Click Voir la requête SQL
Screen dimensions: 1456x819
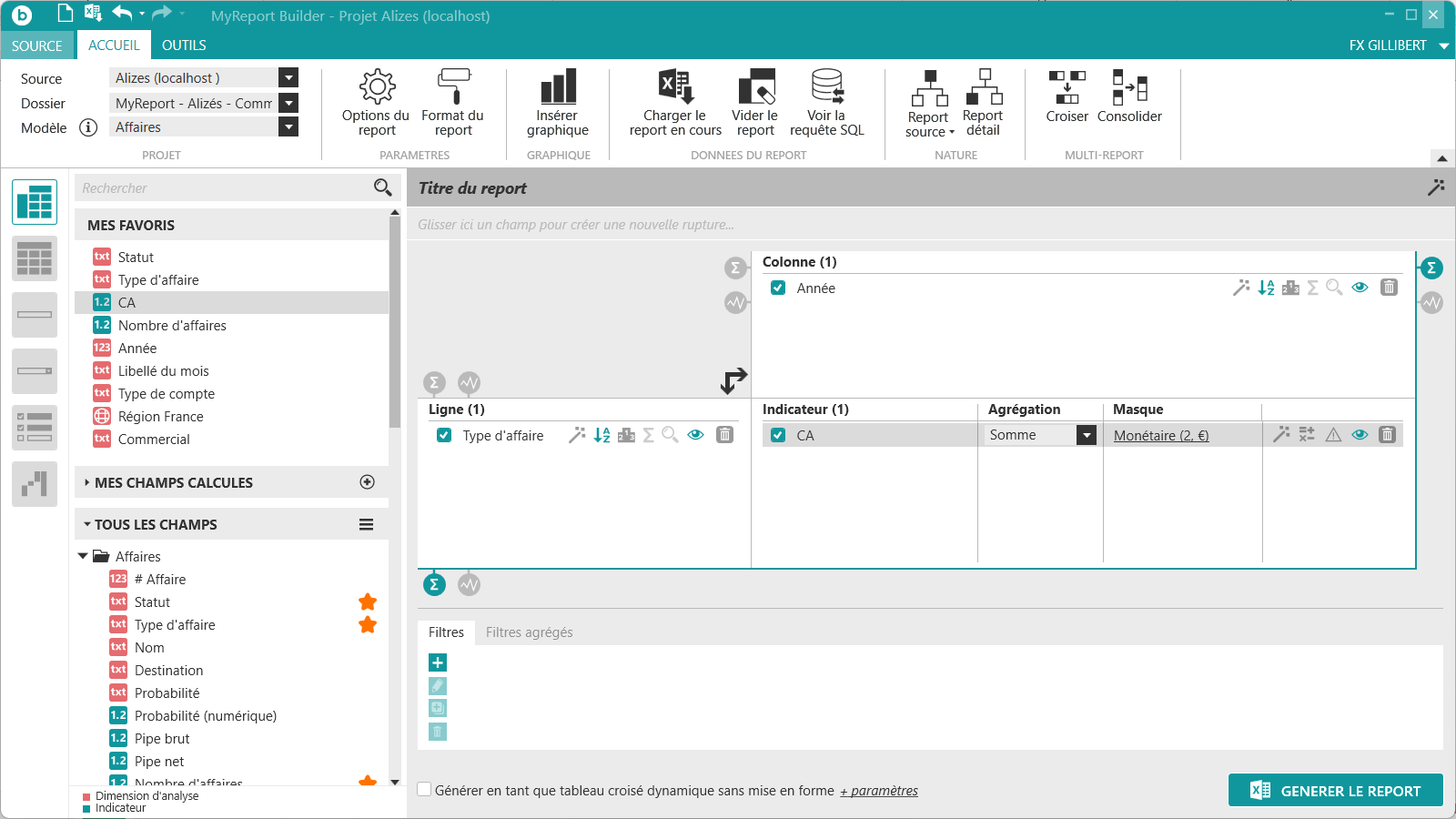pos(827,103)
